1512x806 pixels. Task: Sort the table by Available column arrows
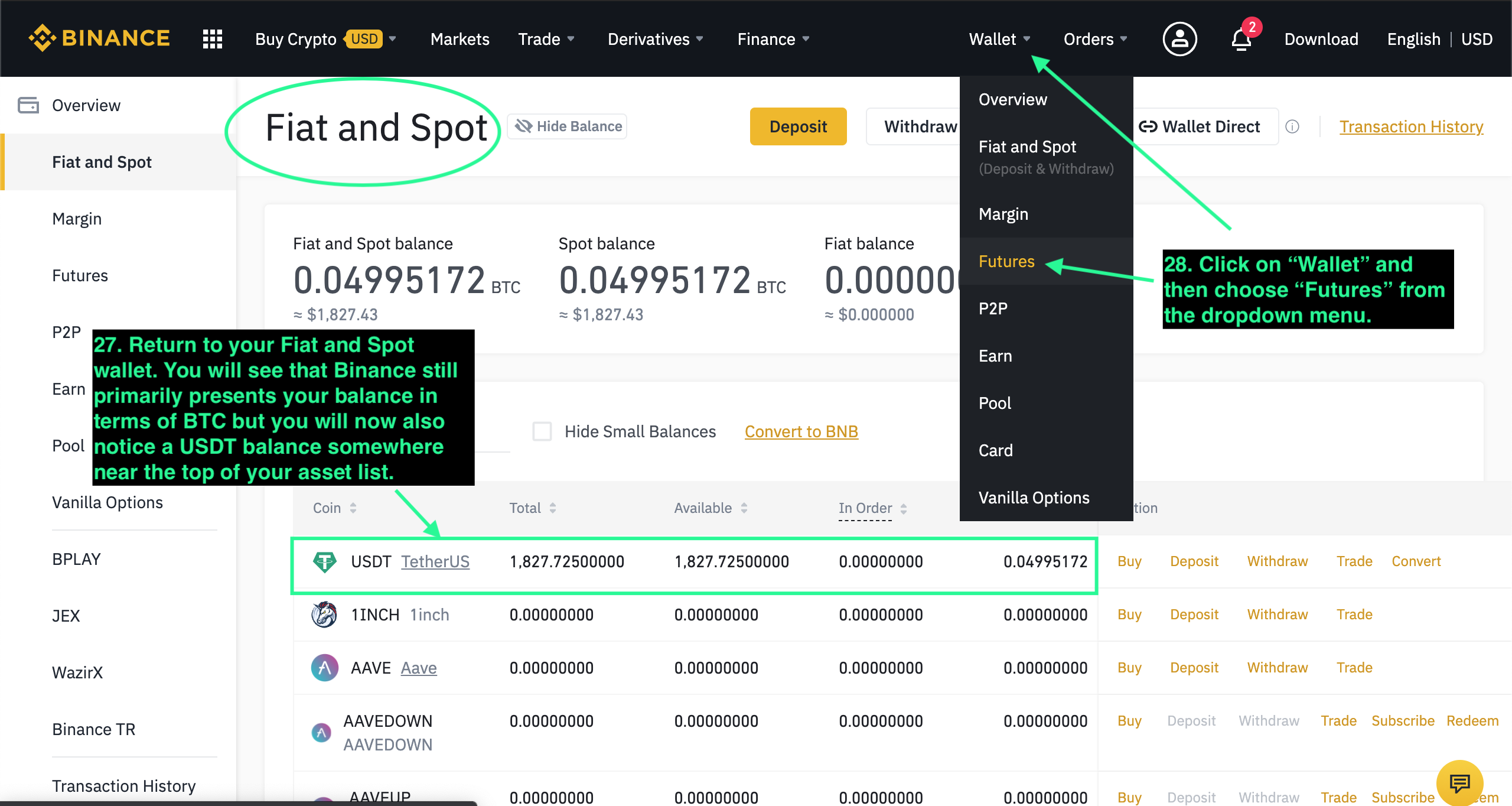(744, 508)
